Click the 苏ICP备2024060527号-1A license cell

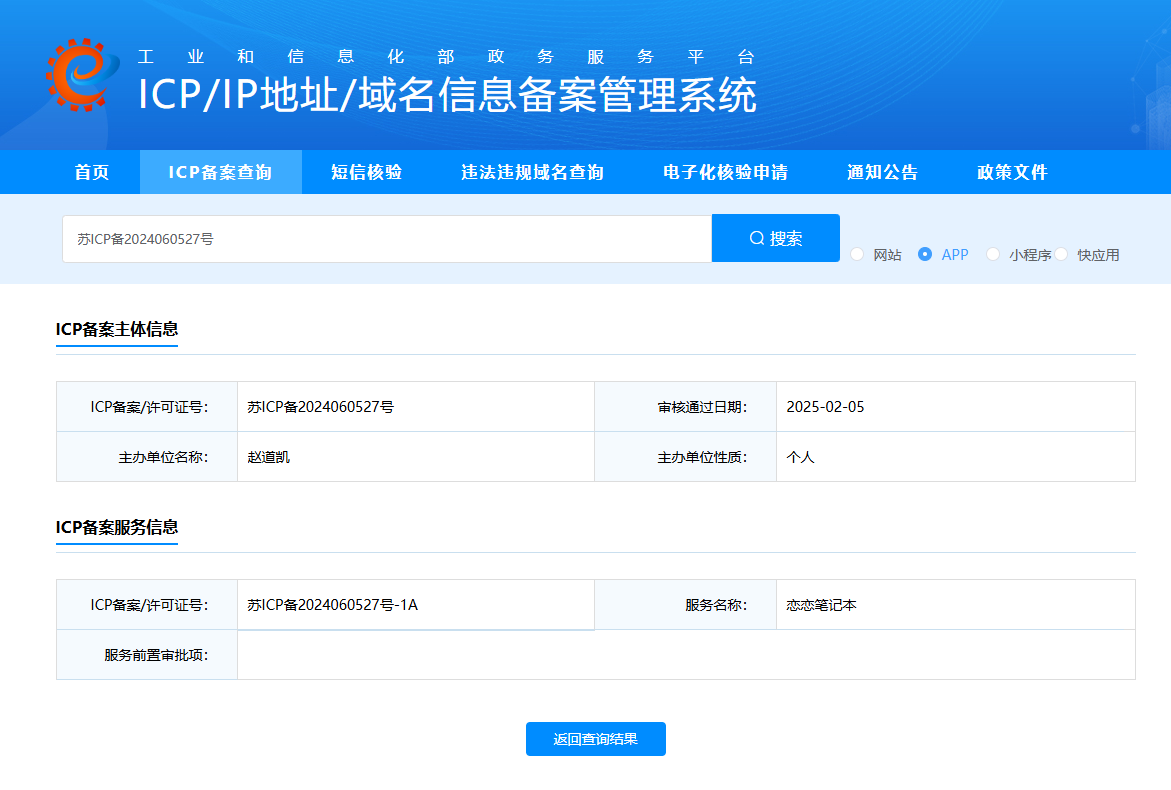pyautogui.click(x=335, y=604)
